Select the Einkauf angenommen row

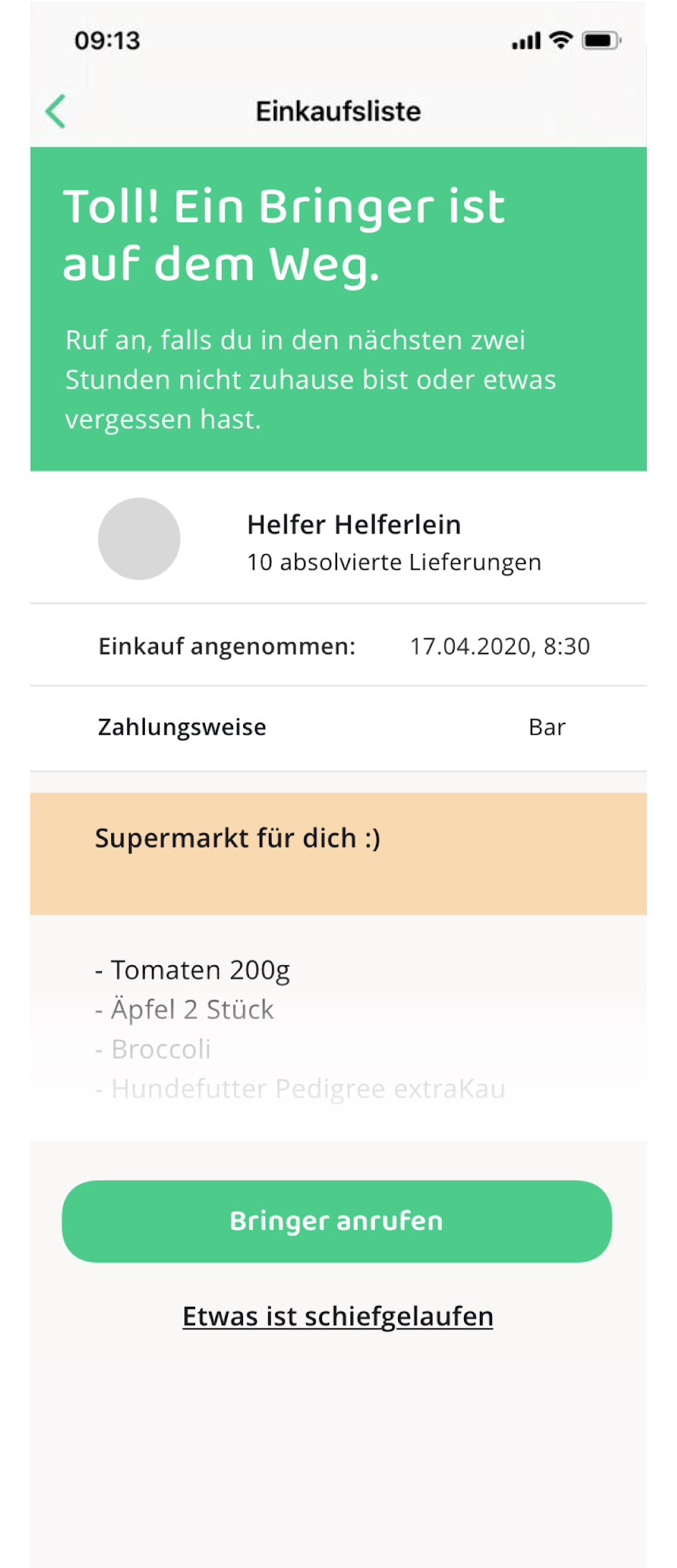pyautogui.click(x=338, y=645)
